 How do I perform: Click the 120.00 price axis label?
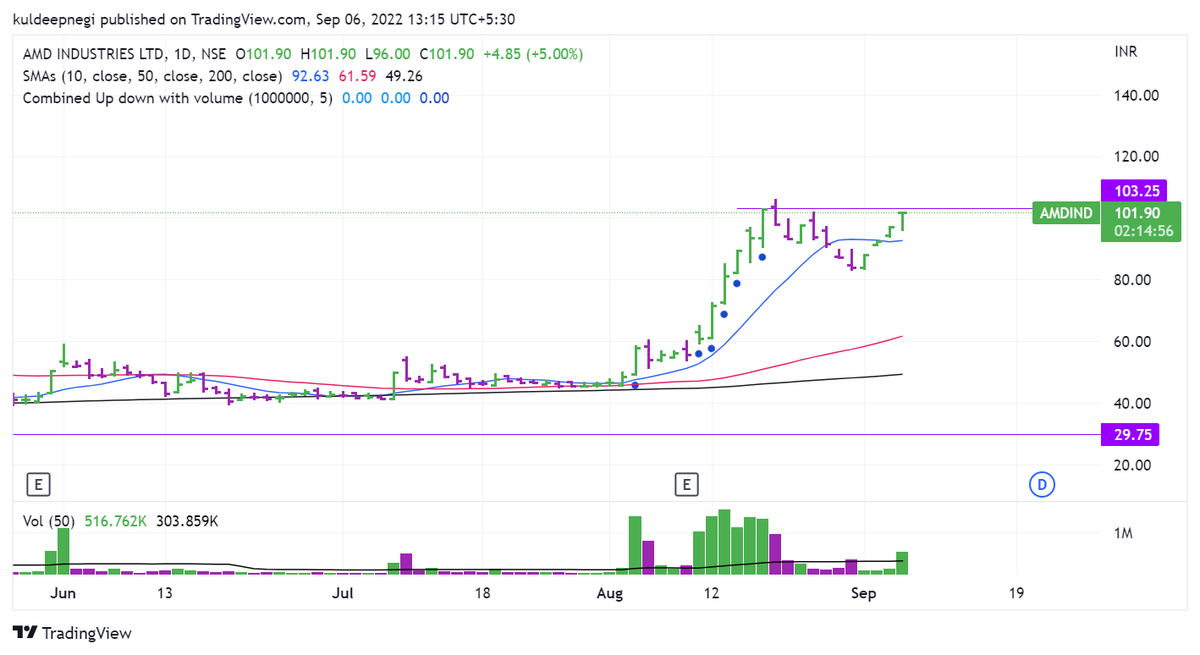[x=1137, y=157]
